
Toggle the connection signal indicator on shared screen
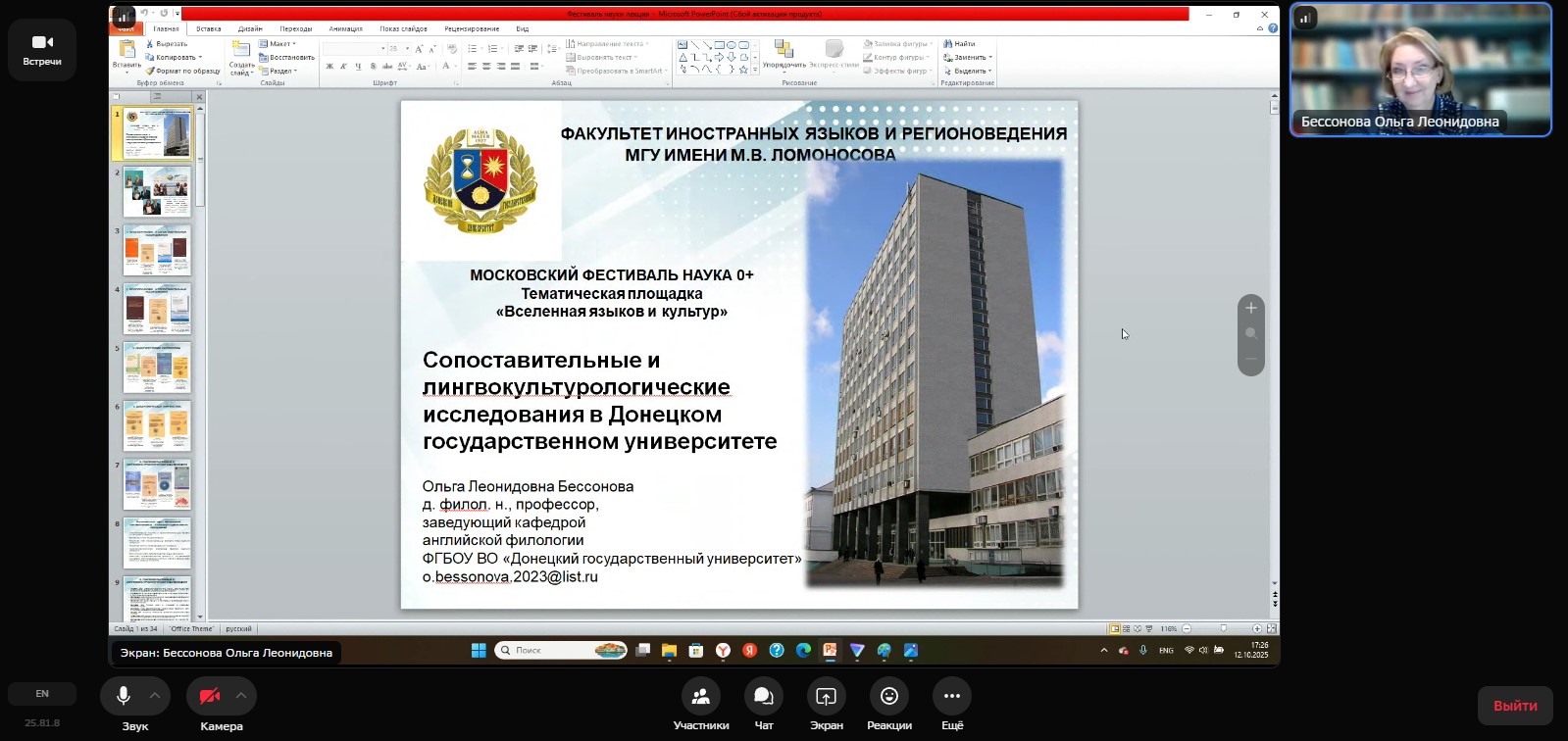[x=124, y=17]
